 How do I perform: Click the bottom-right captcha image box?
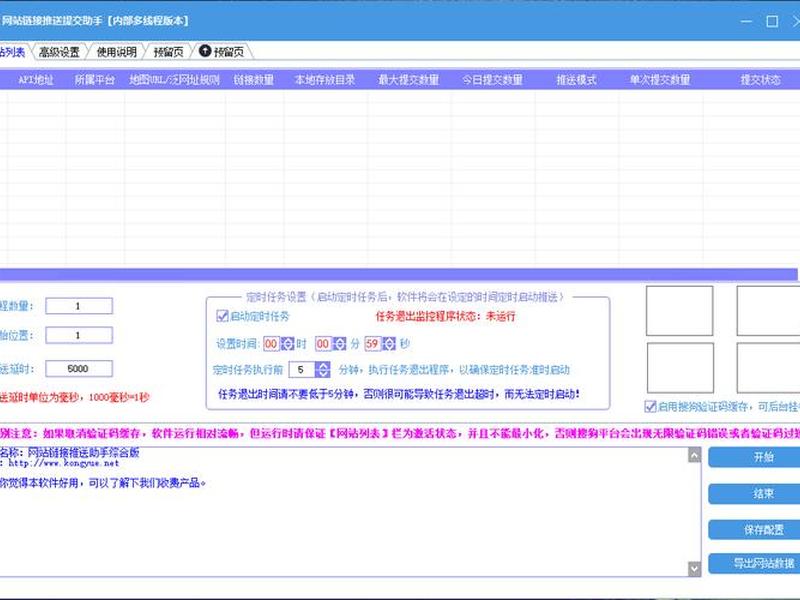(x=768, y=368)
